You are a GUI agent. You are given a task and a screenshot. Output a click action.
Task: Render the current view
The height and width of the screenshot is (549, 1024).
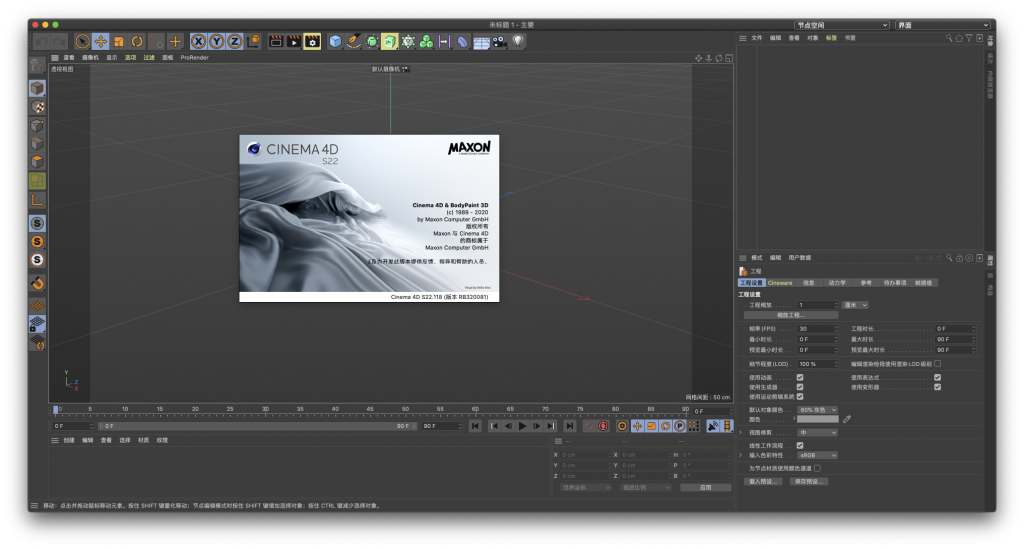pyautogui.click(x=276, y=42)
